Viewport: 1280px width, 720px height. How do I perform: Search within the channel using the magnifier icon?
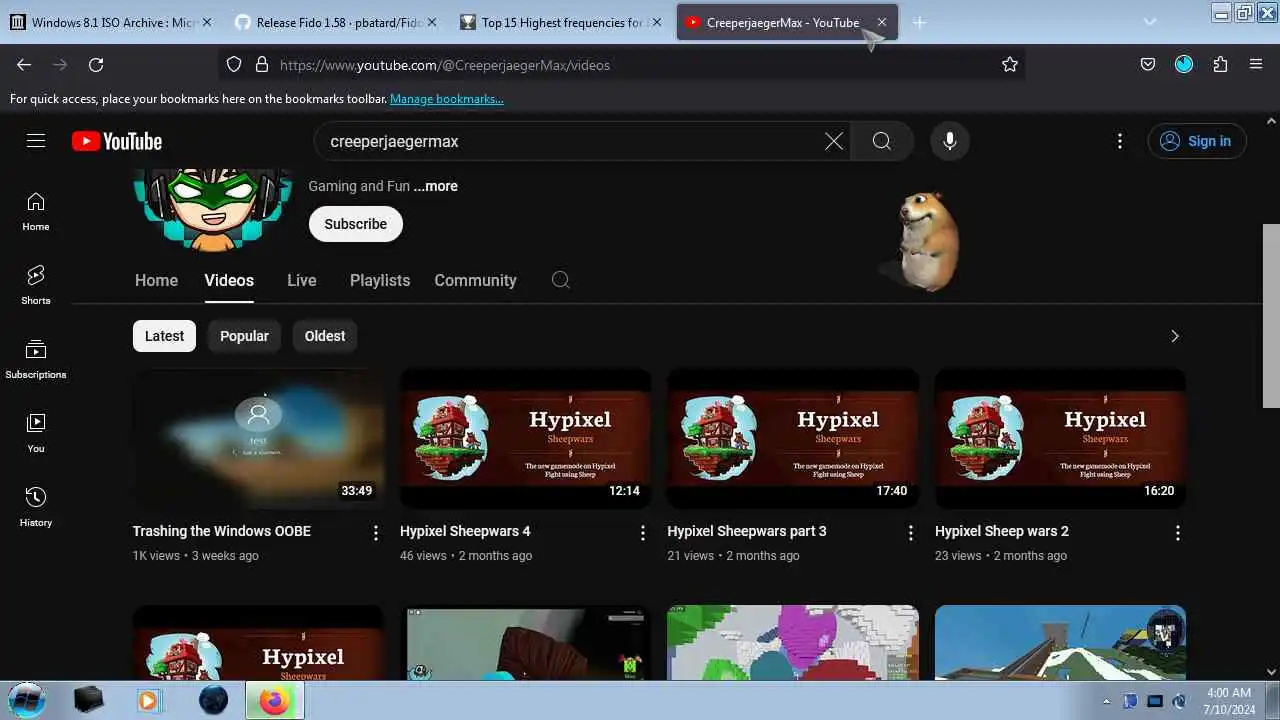(x=561, y=280)
